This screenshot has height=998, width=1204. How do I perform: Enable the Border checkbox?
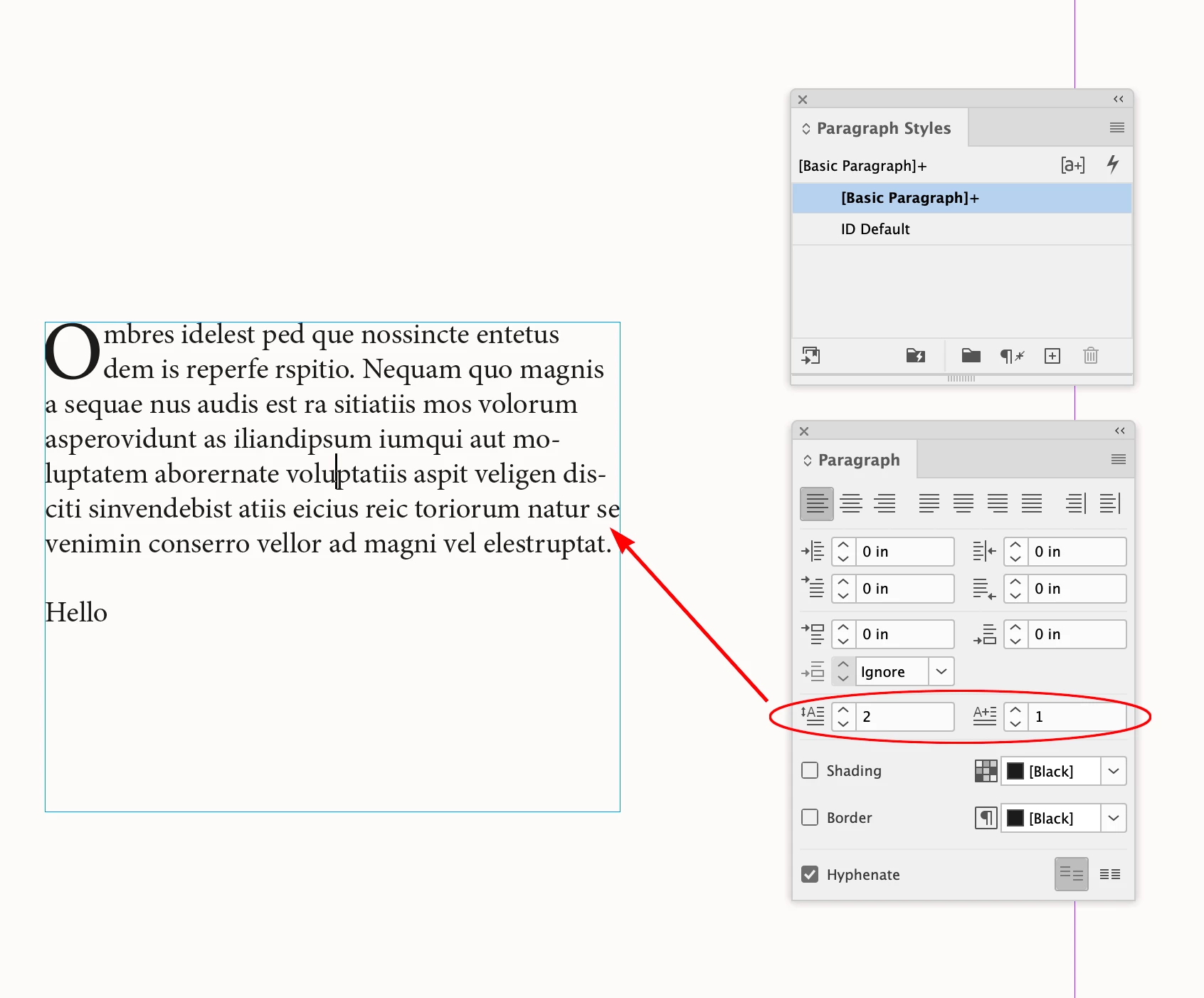coord(810,817)
